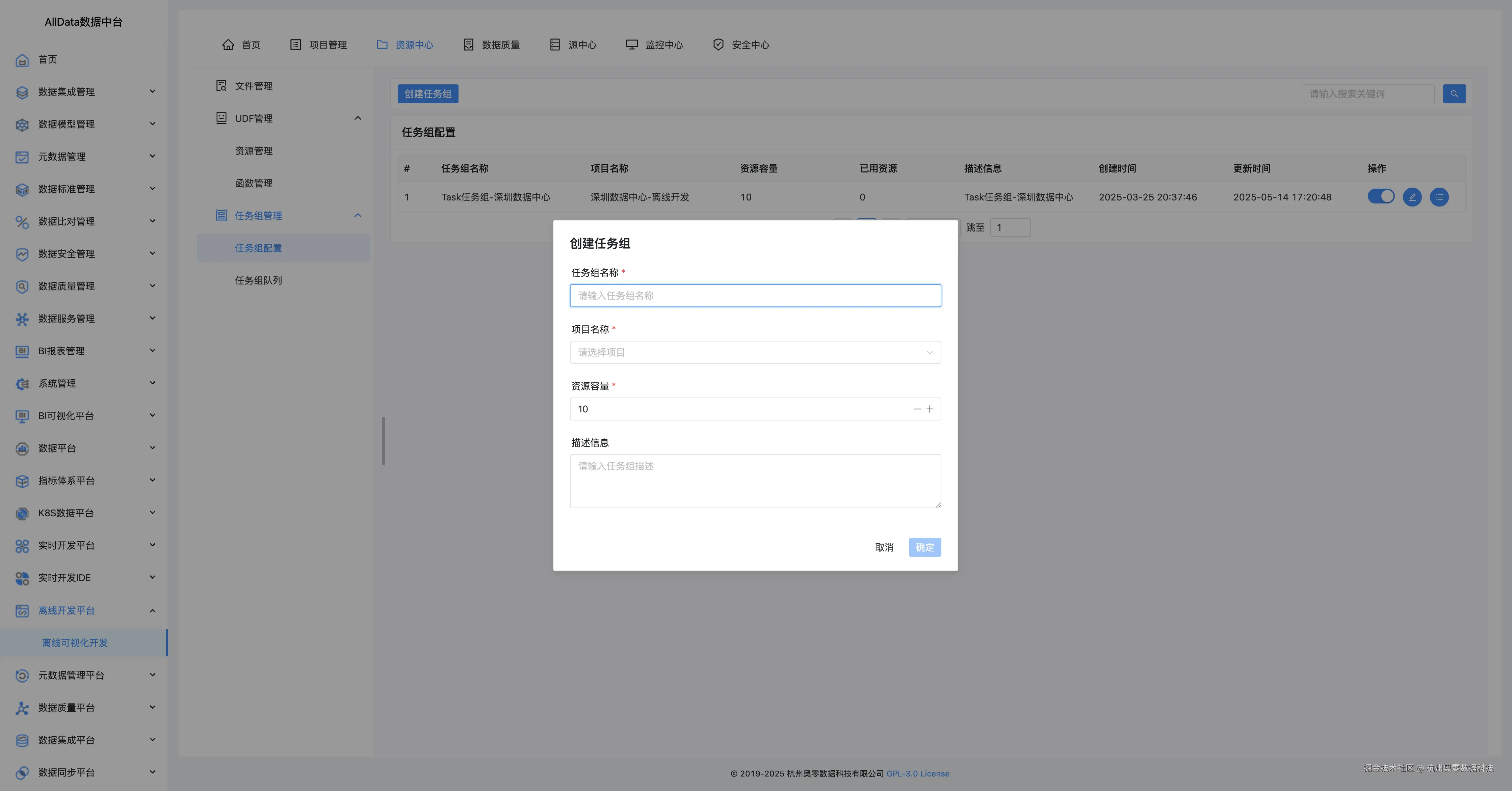
Task: Click the list icon in the 操作 column
Action: [x=1439, y=197]
